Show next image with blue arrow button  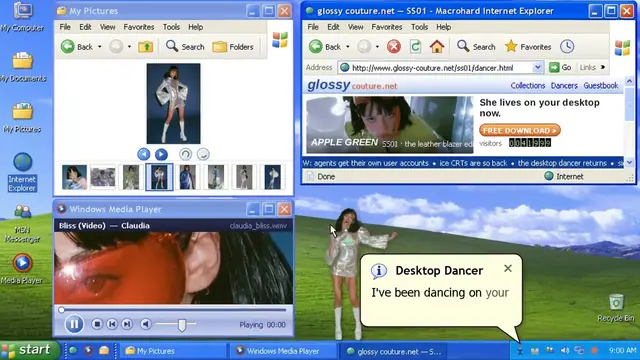coord(161,154)
